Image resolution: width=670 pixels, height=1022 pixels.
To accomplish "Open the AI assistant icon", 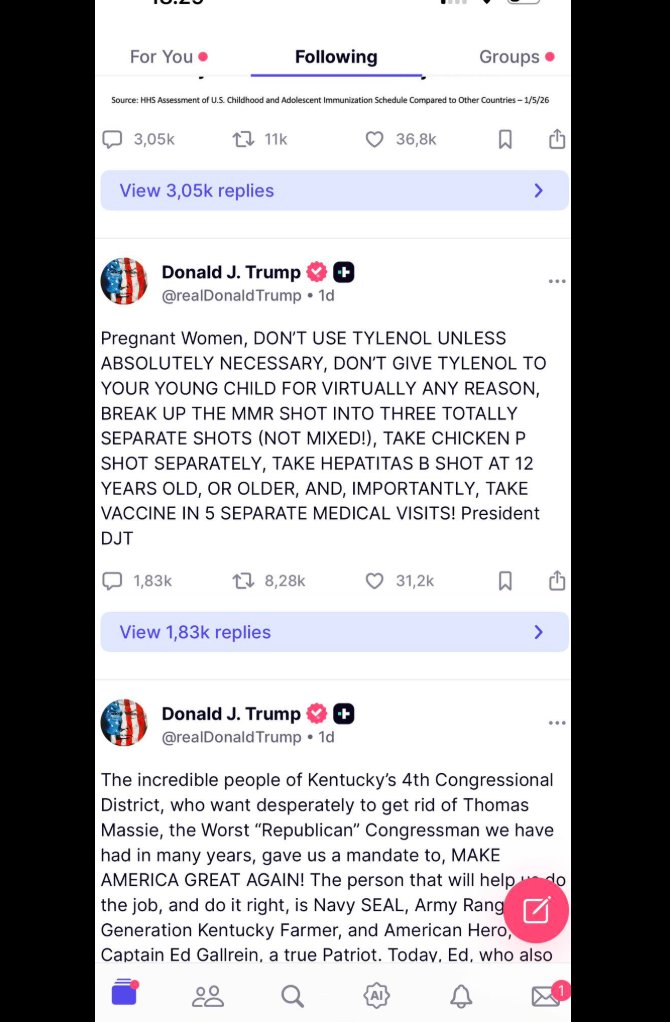I will pos(376,995).
